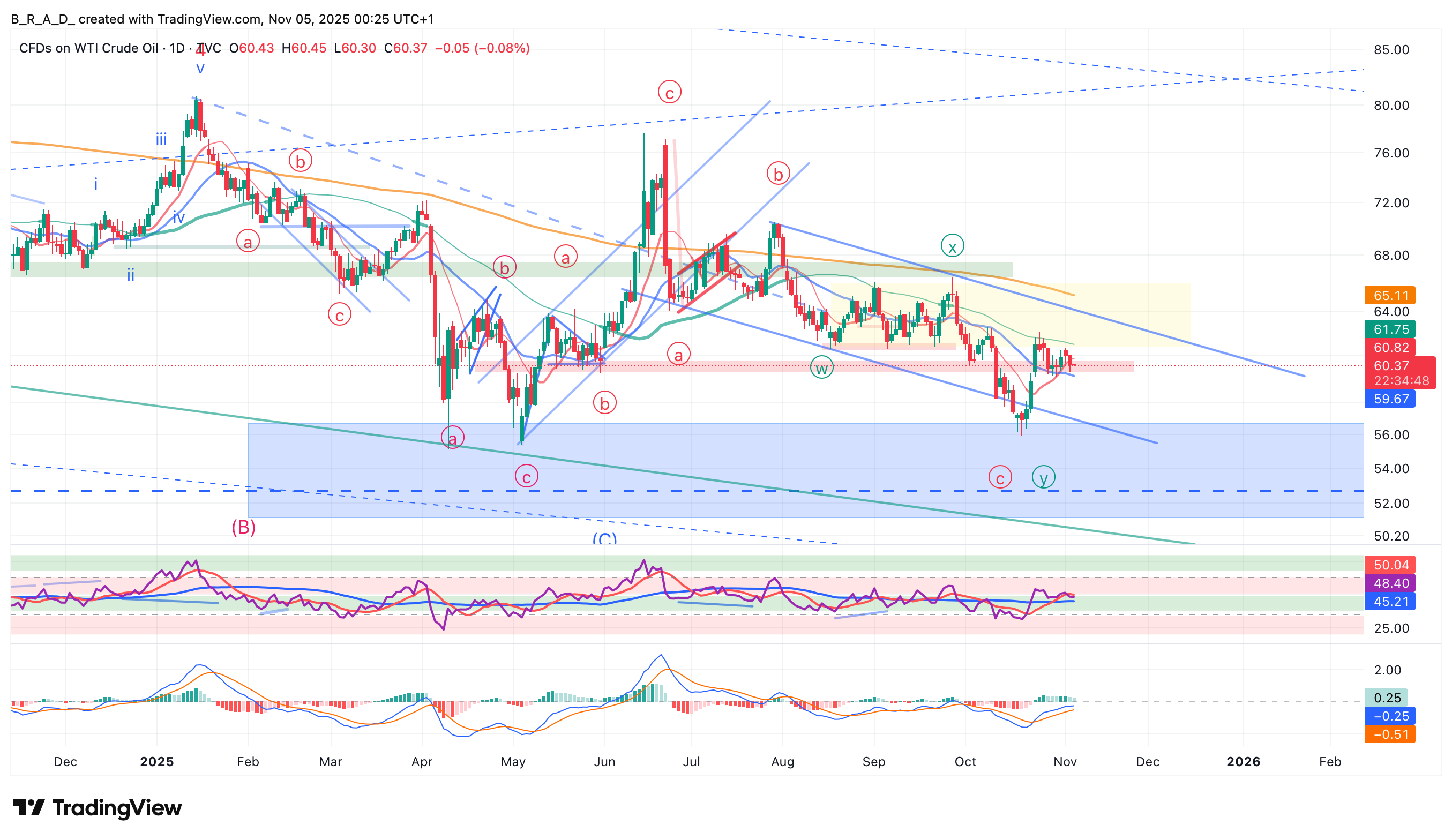Click the 2025 year marker on time axis
The width and height of the screenshot is (1452, 840).
pyautogui.click(x=157, y=762)
